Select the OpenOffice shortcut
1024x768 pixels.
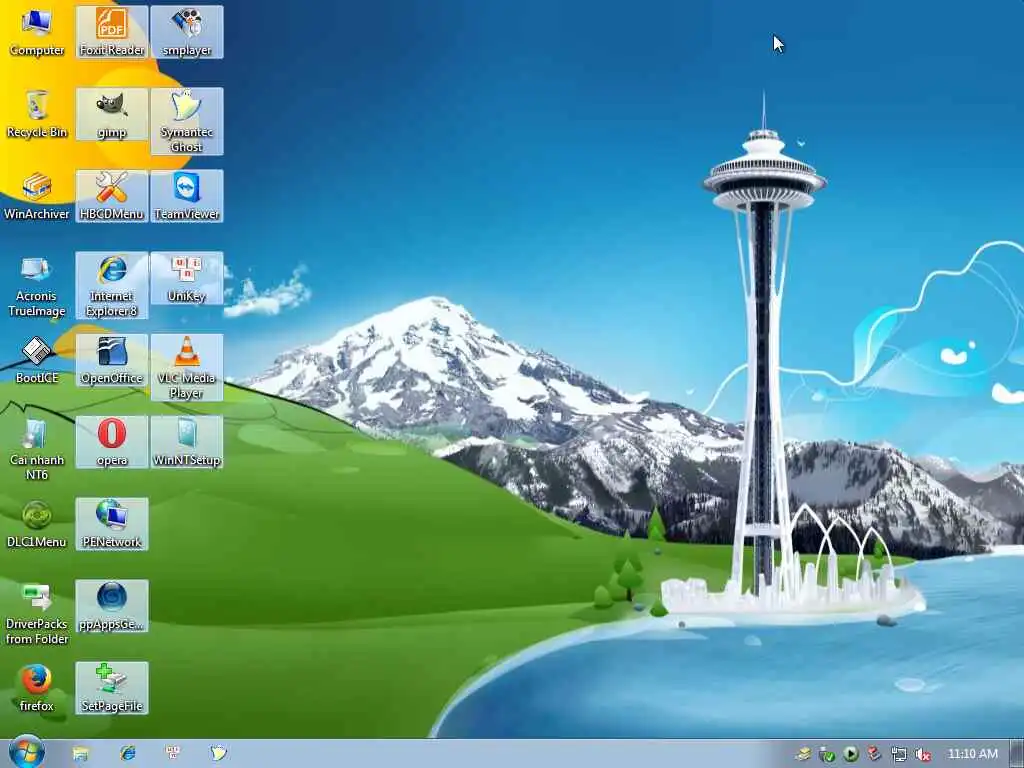(x=112, y=360)
